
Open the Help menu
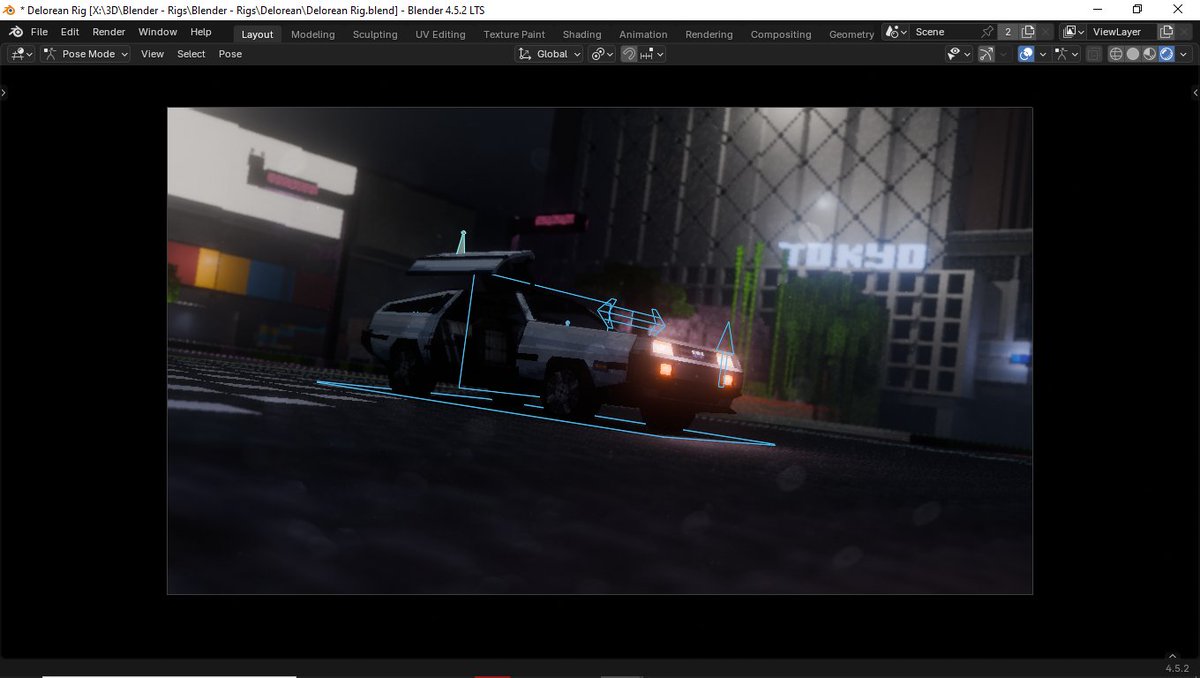click(x=201, y=32)
